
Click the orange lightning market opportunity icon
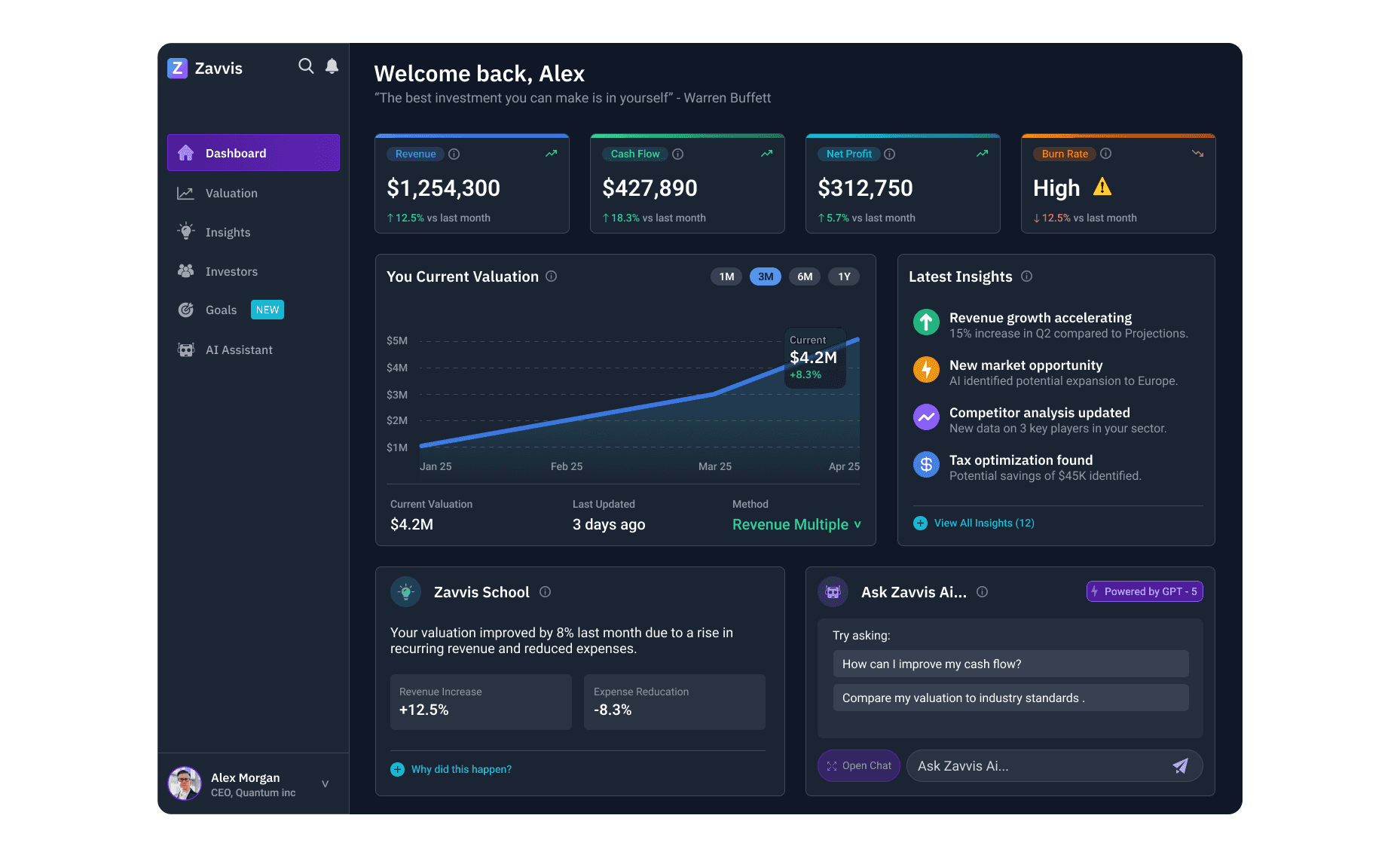[x=926, y=370]
